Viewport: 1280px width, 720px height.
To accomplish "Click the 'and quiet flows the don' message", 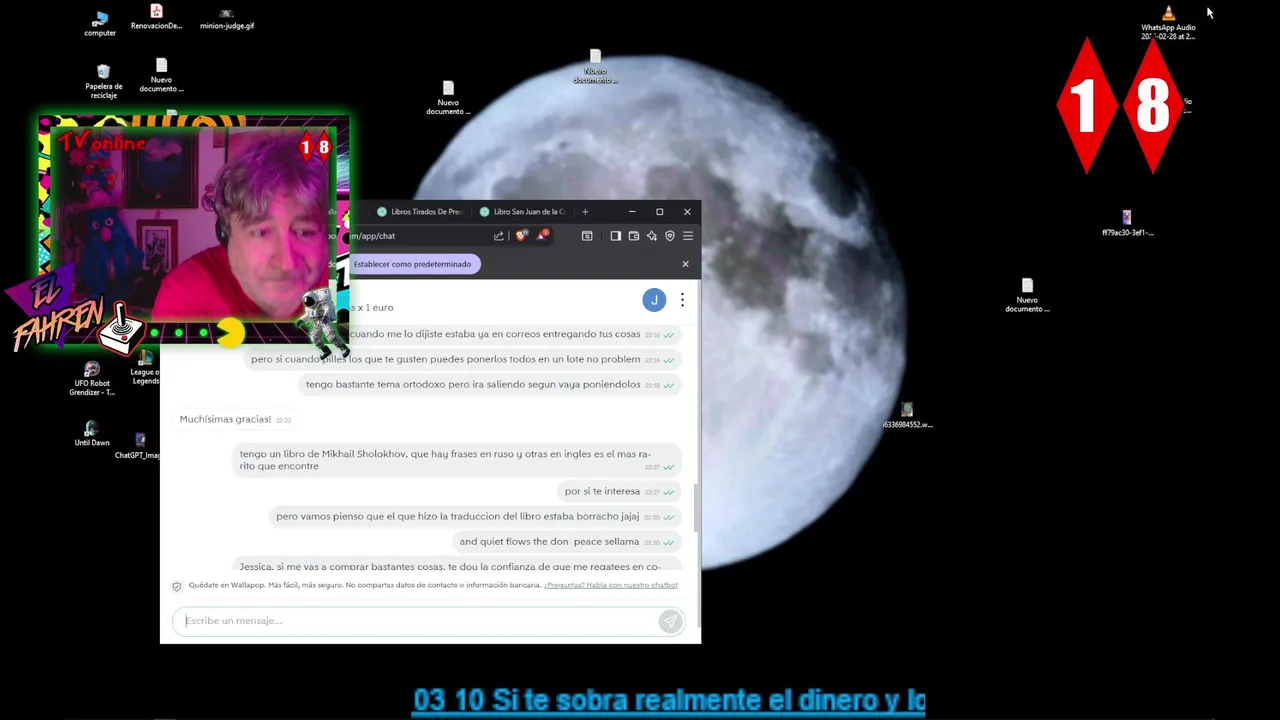I will click(566, 541).
